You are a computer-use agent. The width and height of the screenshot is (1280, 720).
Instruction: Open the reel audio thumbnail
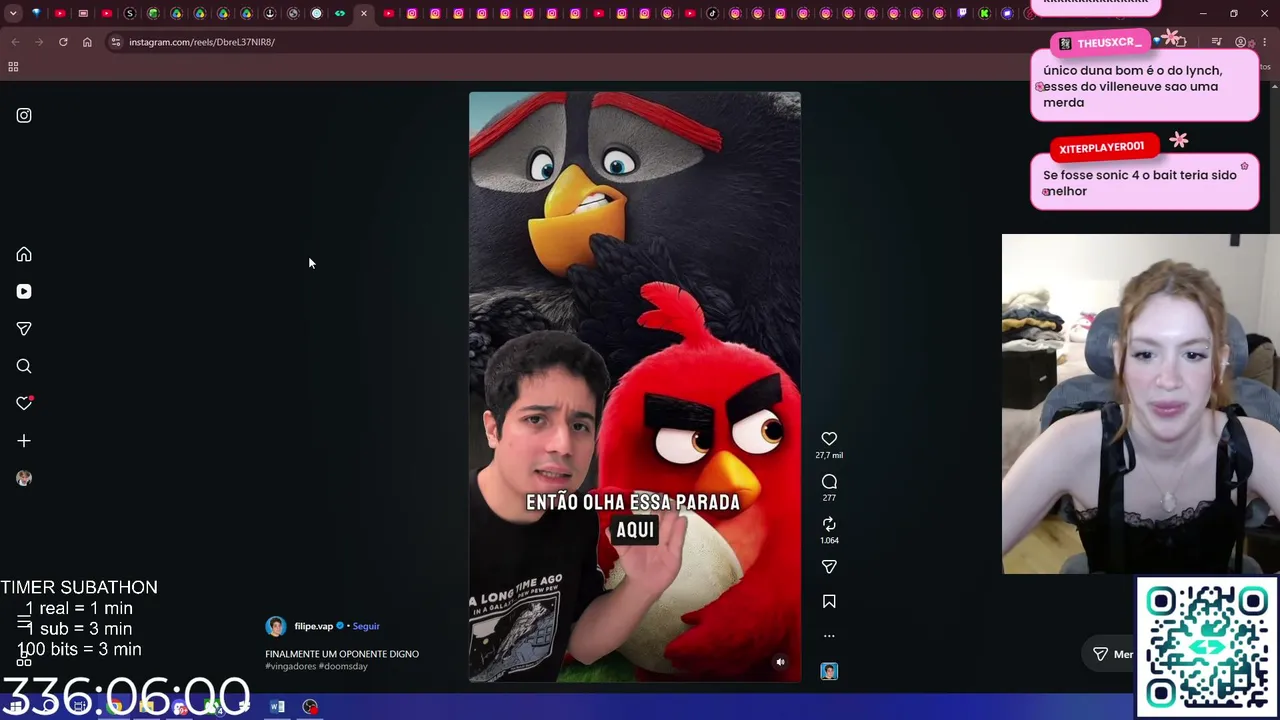pos(829,671)
